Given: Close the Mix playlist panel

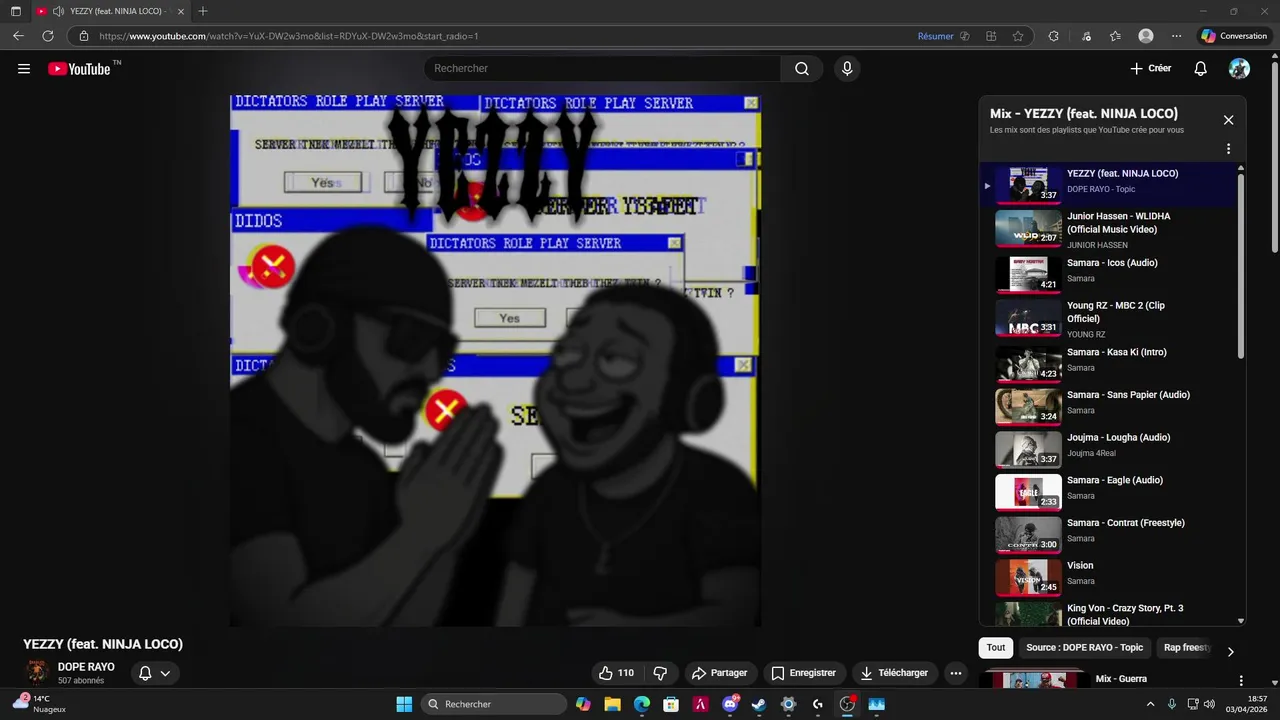Looking at the screenshot, I should click(x=1228, y=120).
